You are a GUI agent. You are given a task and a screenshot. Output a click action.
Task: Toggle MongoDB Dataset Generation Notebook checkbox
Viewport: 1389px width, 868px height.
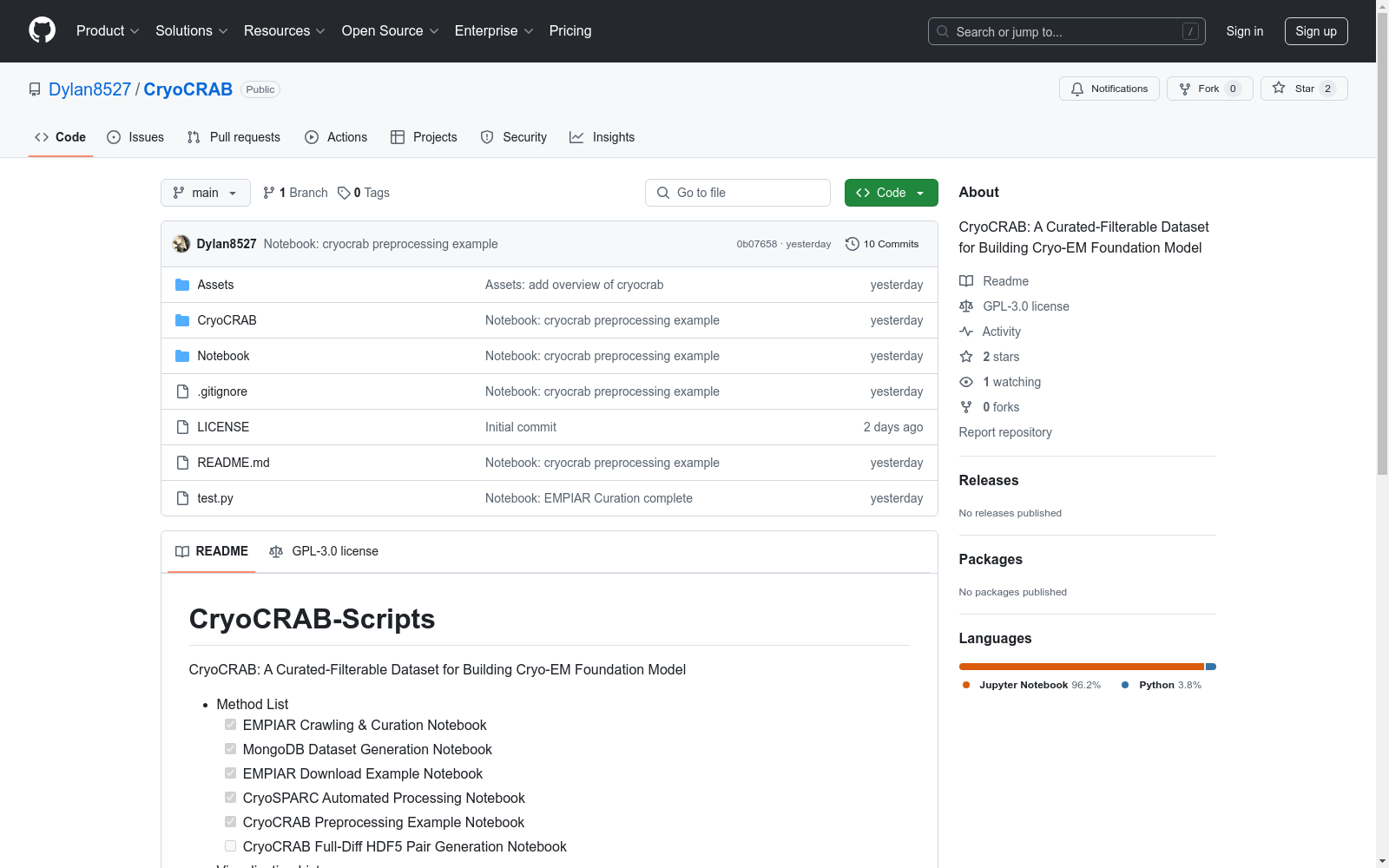pyautogui.click(x=230, y=749)
